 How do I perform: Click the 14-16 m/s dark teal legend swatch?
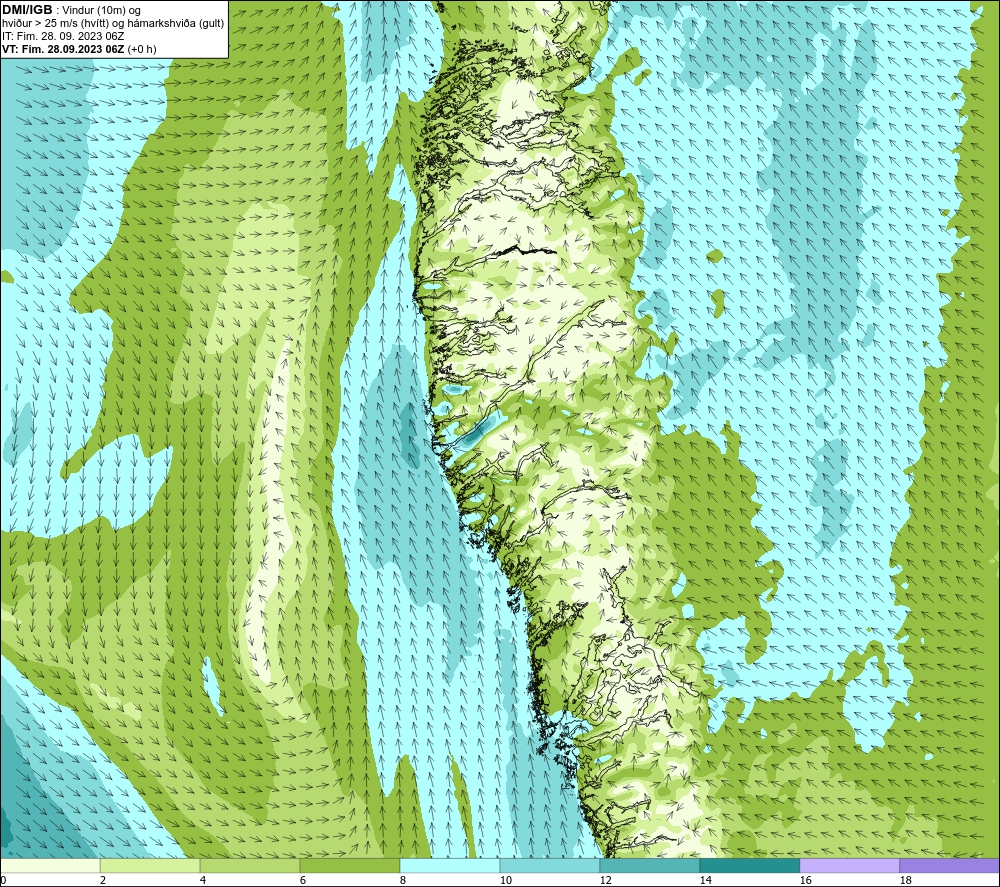749,865
